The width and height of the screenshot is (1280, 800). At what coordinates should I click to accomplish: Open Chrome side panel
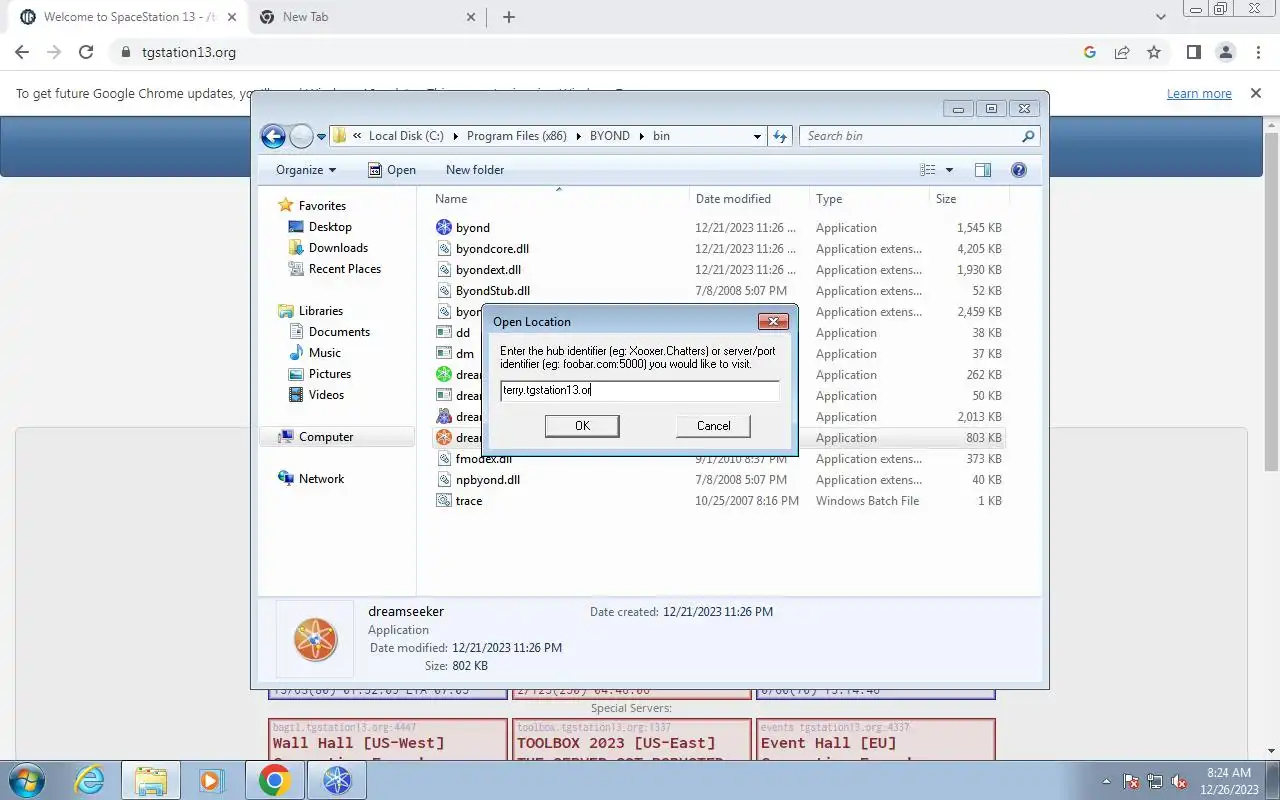1193,52
